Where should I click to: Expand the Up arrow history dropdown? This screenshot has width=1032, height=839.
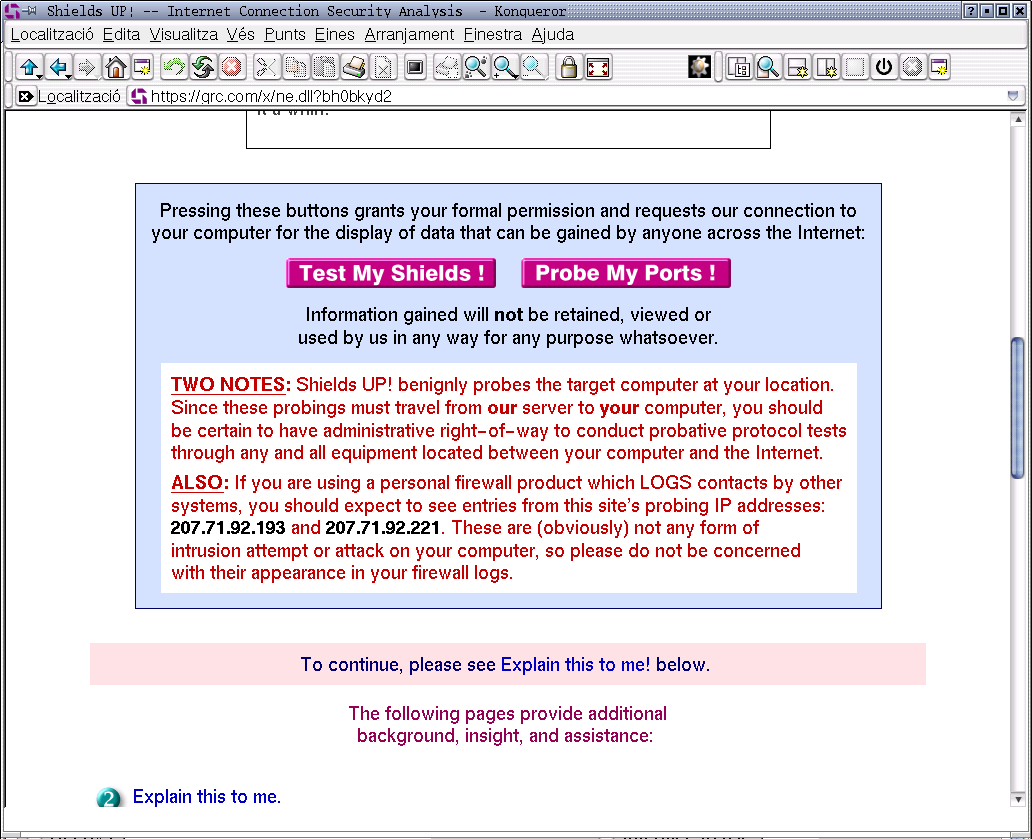[x=39, y=76]
